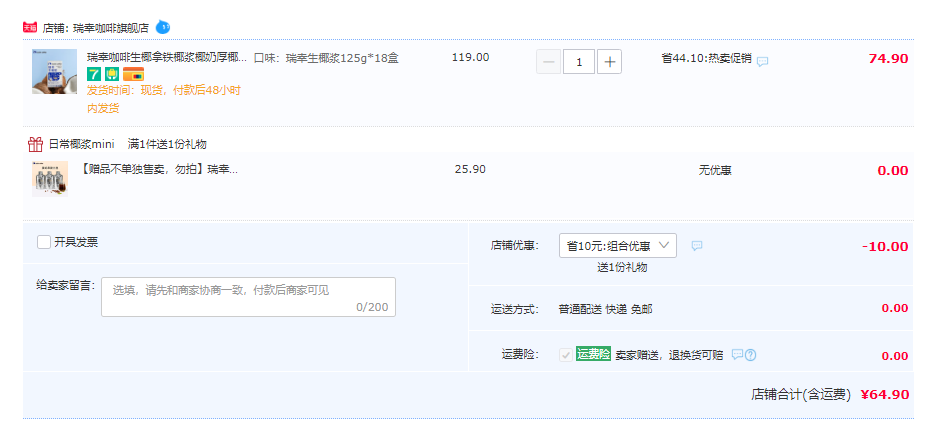934x427 pixels.
Task: Click the gift price 25.90
Action: click(x=470, y=169)
